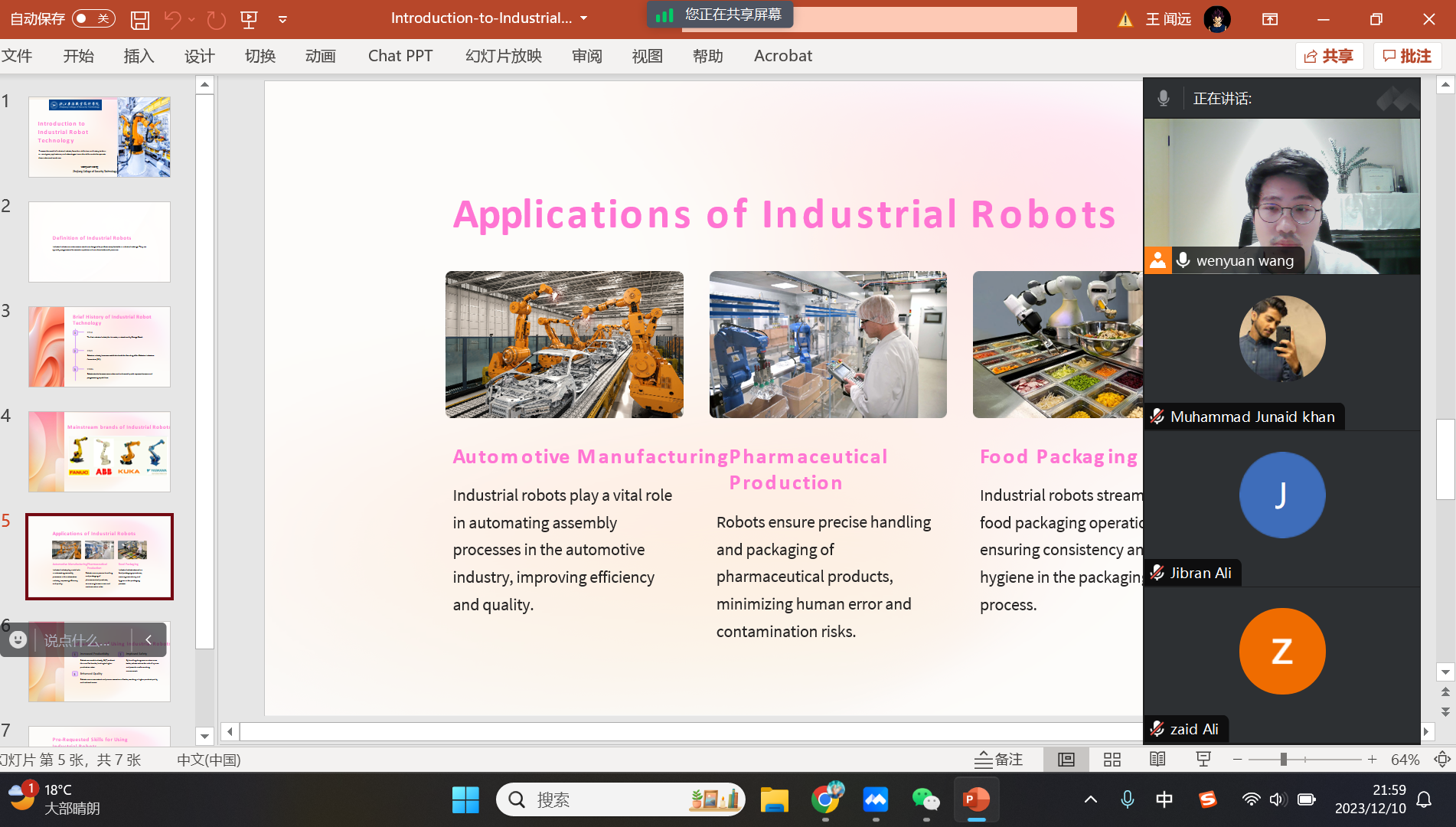The width and height of the screenshot is (1456, 827).
Task: Open the 插入 ribbon tab
Action: [x=139, y=56]
